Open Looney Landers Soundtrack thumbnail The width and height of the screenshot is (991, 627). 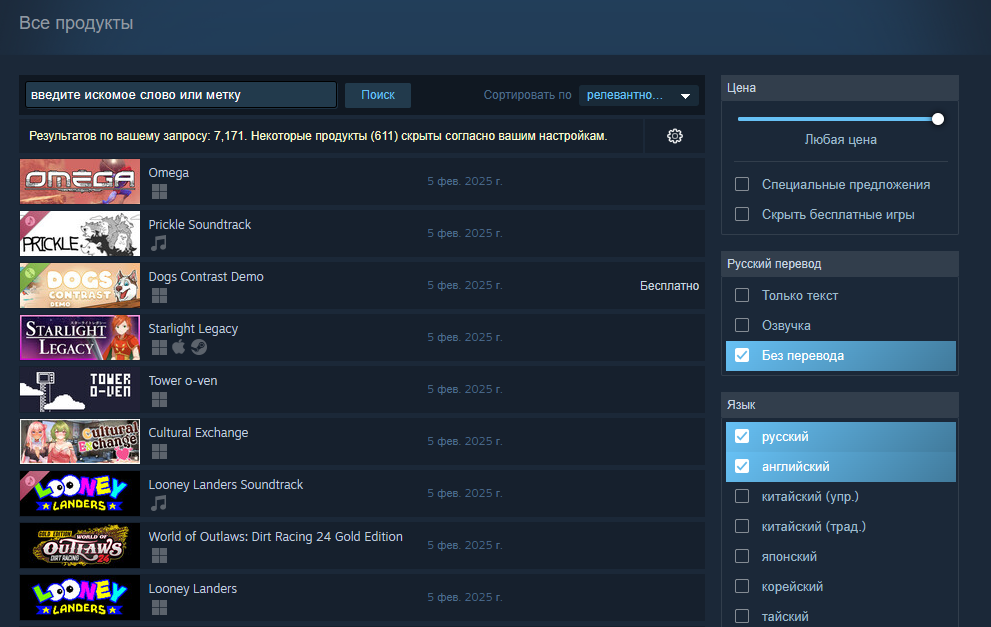click(x=80, y=493)
